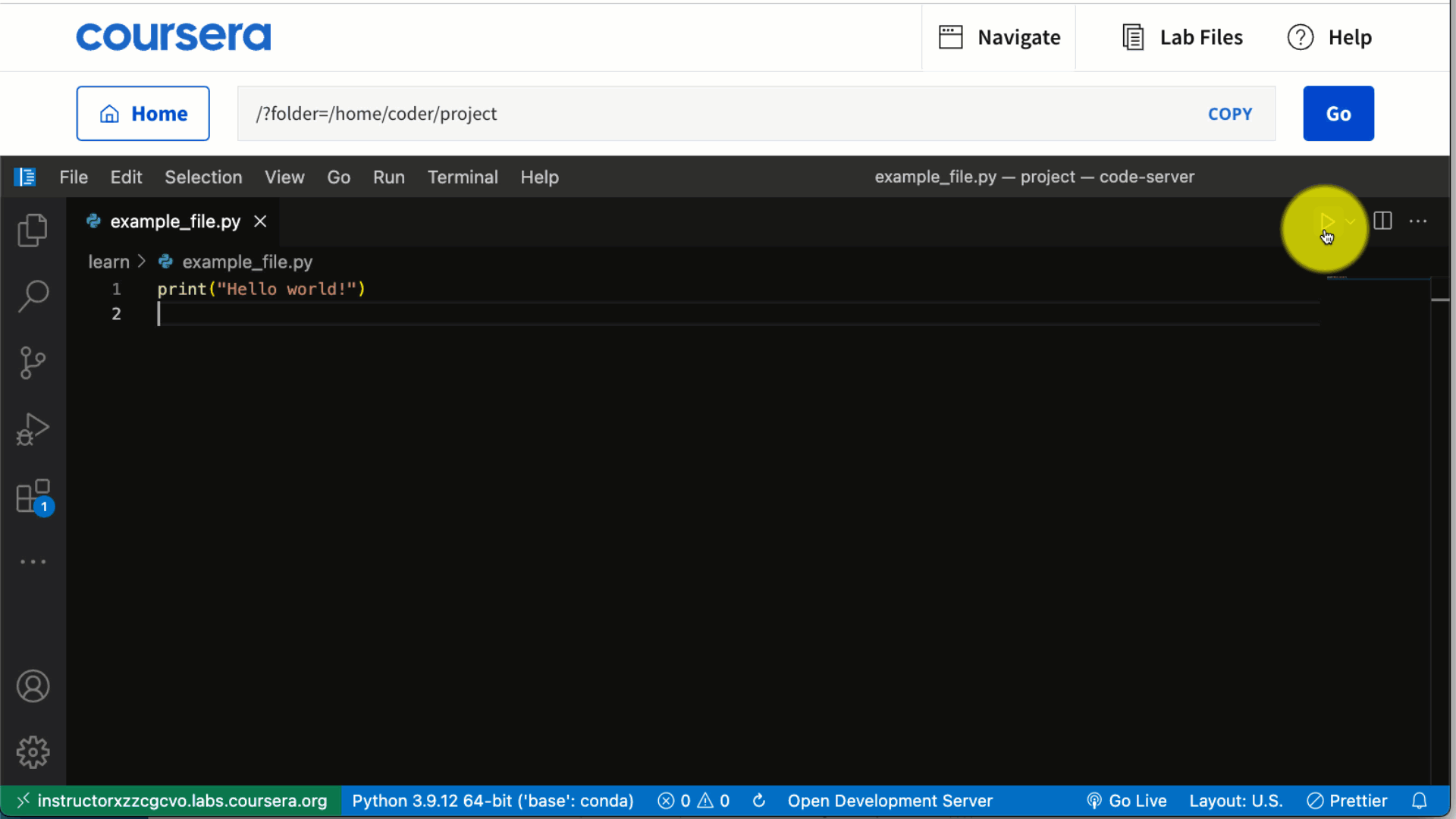Click the example_file.py breadcrumb
Image resolution: width=1456 pixels, height=819 pixels.
(x=247, y=262)
